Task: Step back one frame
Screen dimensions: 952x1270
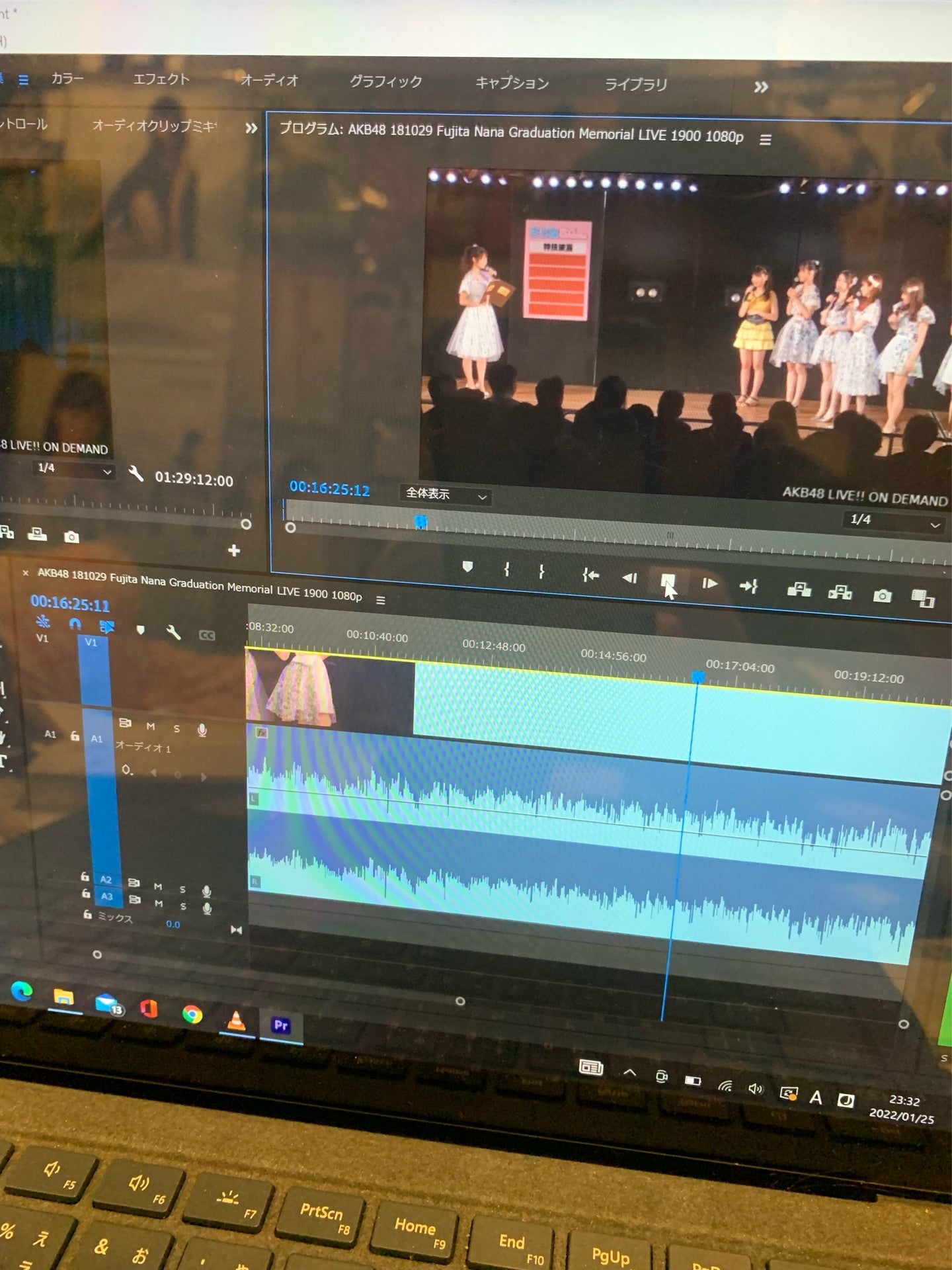Action: 629,578
